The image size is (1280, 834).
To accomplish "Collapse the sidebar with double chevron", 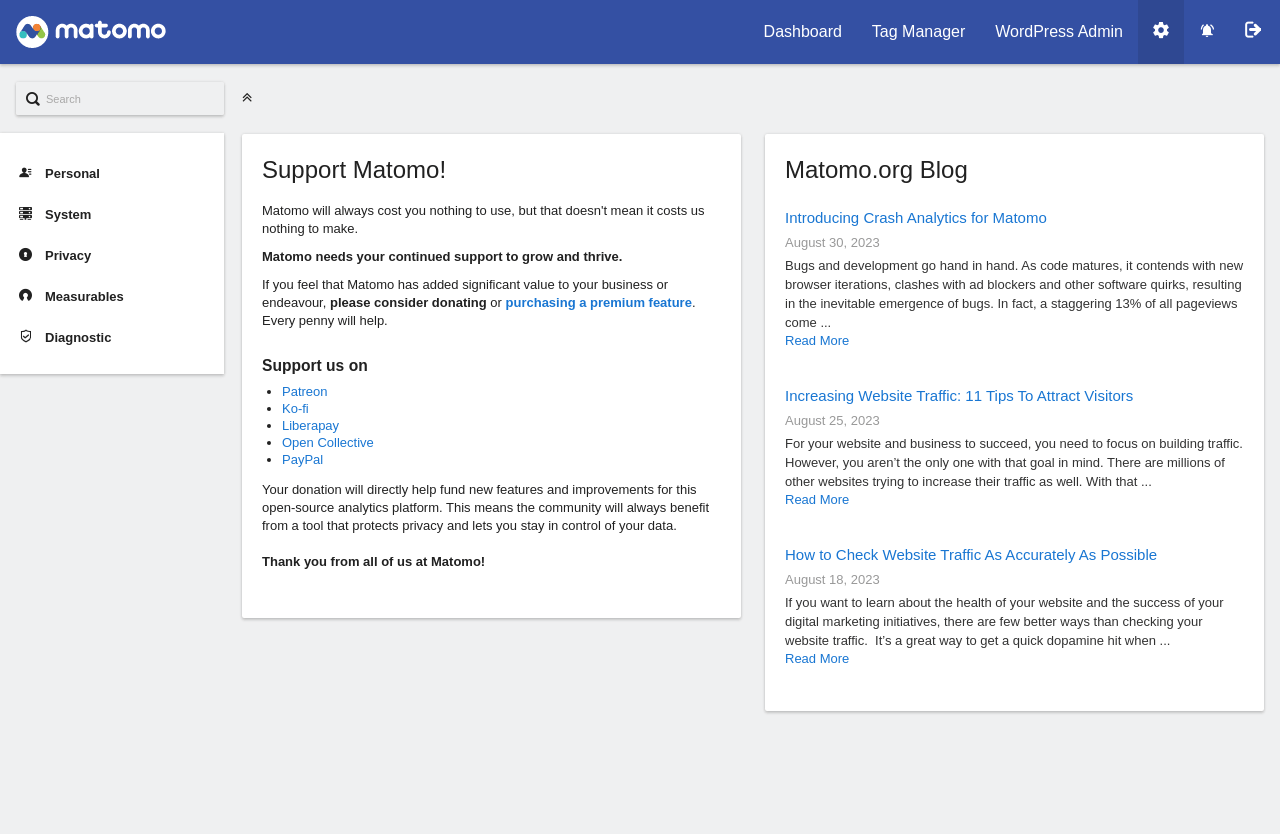I will click(247, 98).
